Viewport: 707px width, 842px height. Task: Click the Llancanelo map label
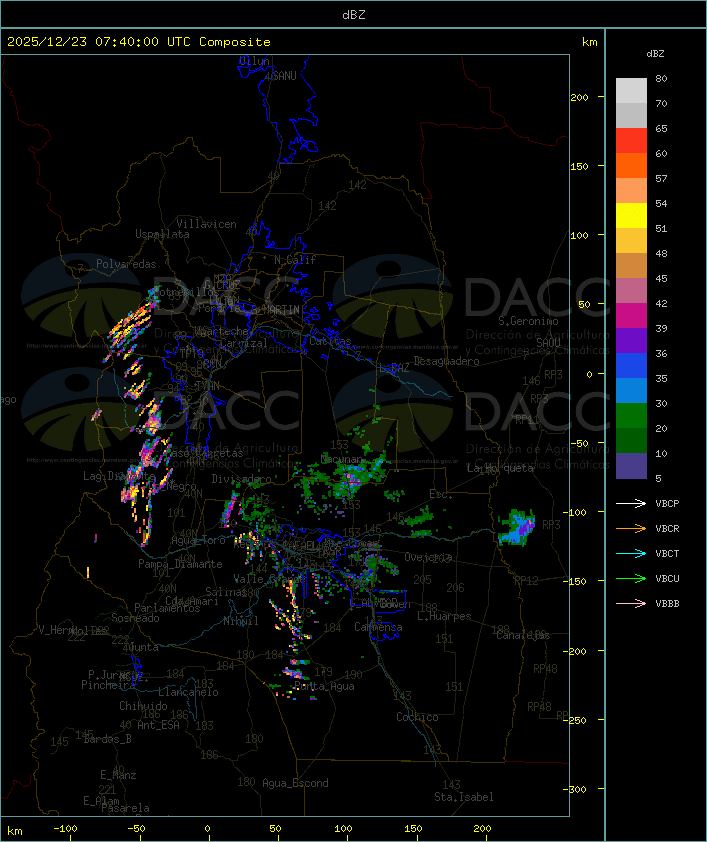(x=188, y=692)
